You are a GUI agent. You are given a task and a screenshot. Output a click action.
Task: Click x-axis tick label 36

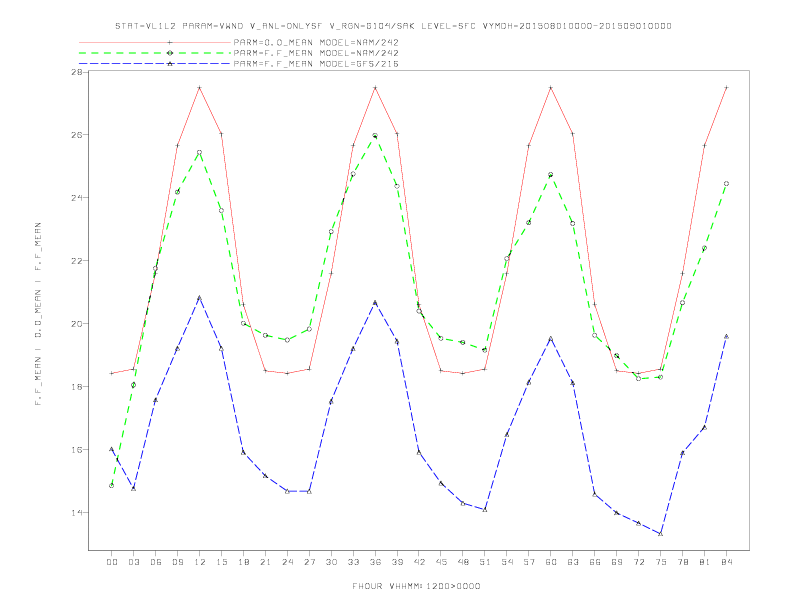click(x=375, y=562)
